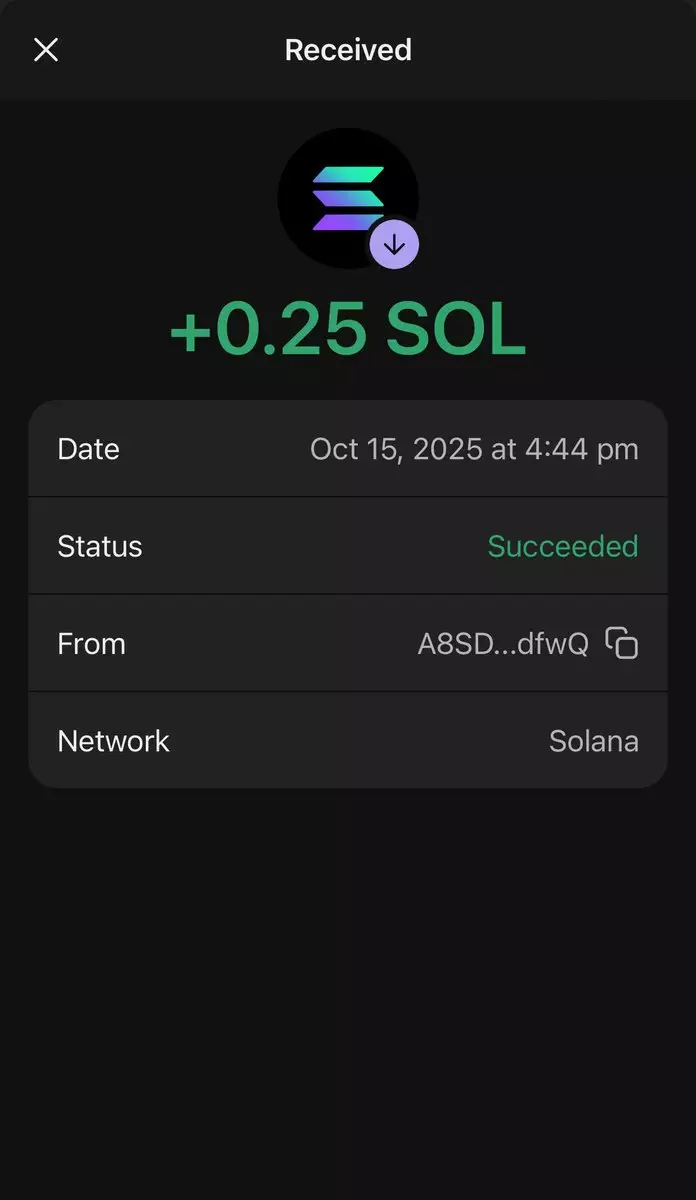Select the Network row label

pyautogui.click(x=113, y=741)
